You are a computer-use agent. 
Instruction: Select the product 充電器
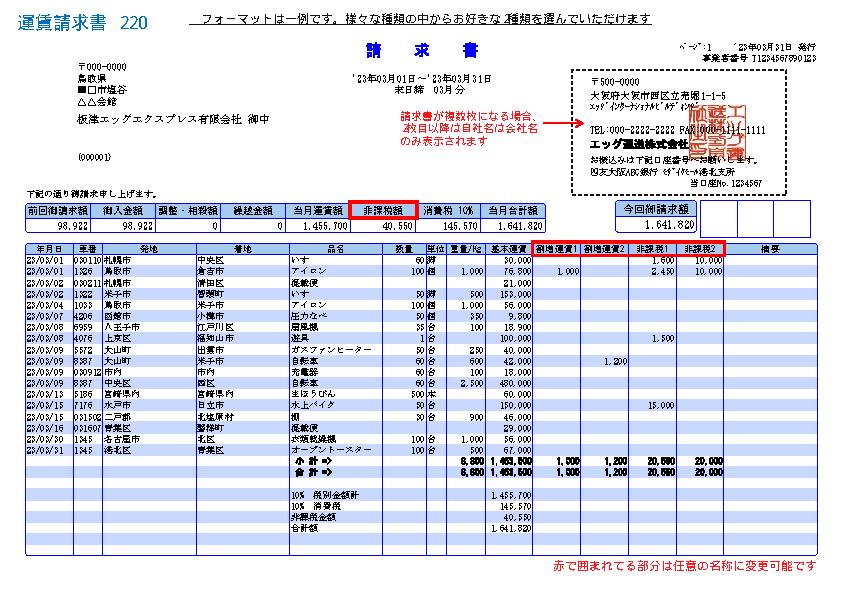tap(304, 372)
